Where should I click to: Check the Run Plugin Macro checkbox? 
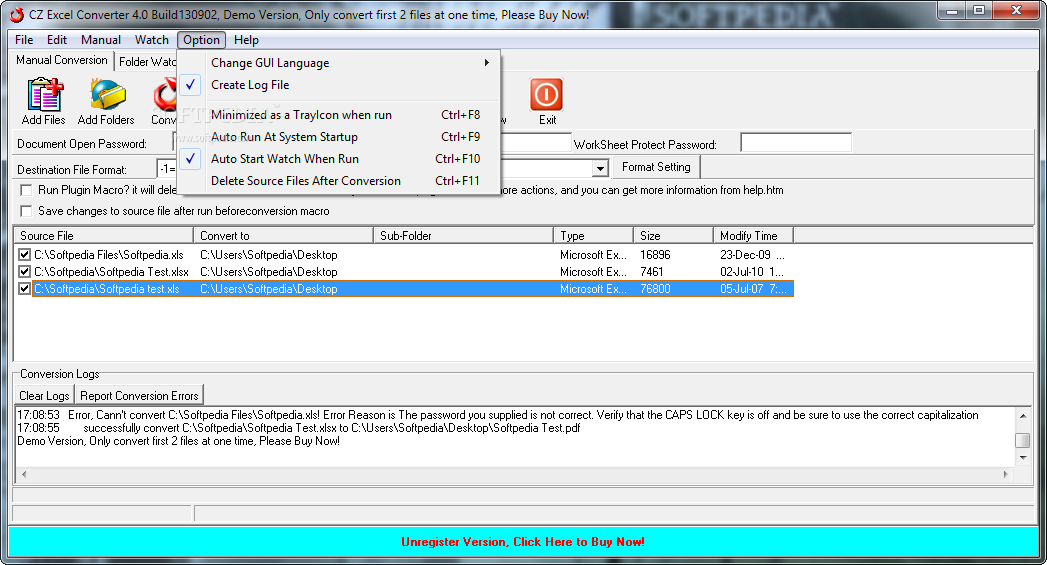click(x=26, y=190)
